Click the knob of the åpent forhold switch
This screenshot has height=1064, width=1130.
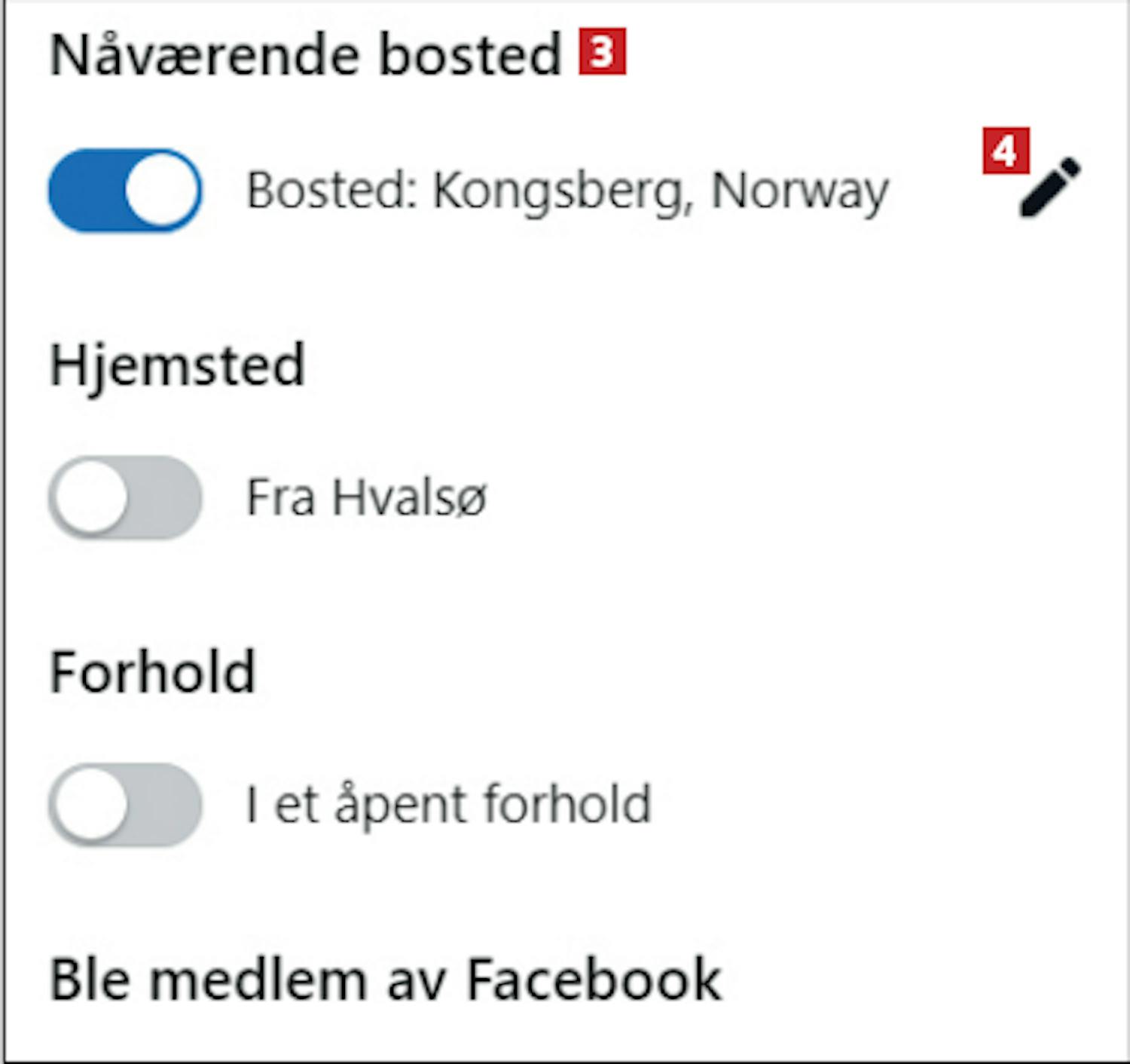(x=90, y=805)
